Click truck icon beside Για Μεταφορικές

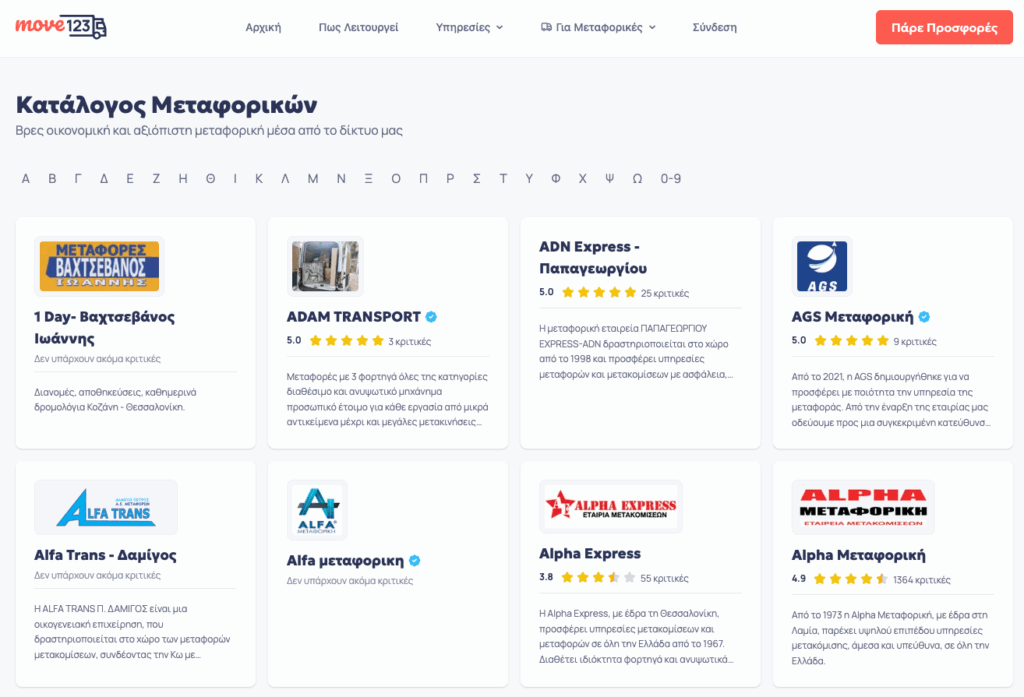[x=546, y=27]
